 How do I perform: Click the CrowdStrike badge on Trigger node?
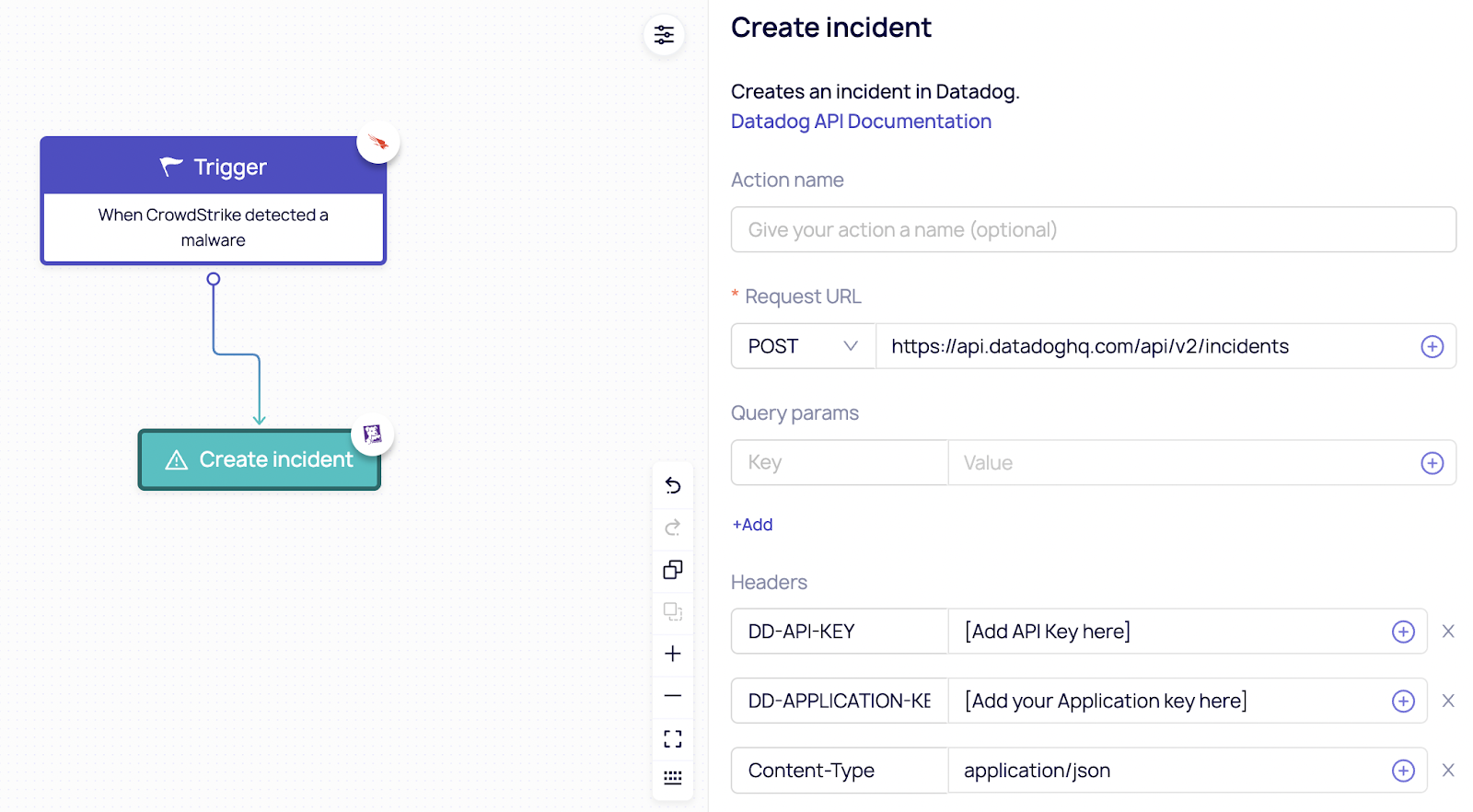pos(378,143)
